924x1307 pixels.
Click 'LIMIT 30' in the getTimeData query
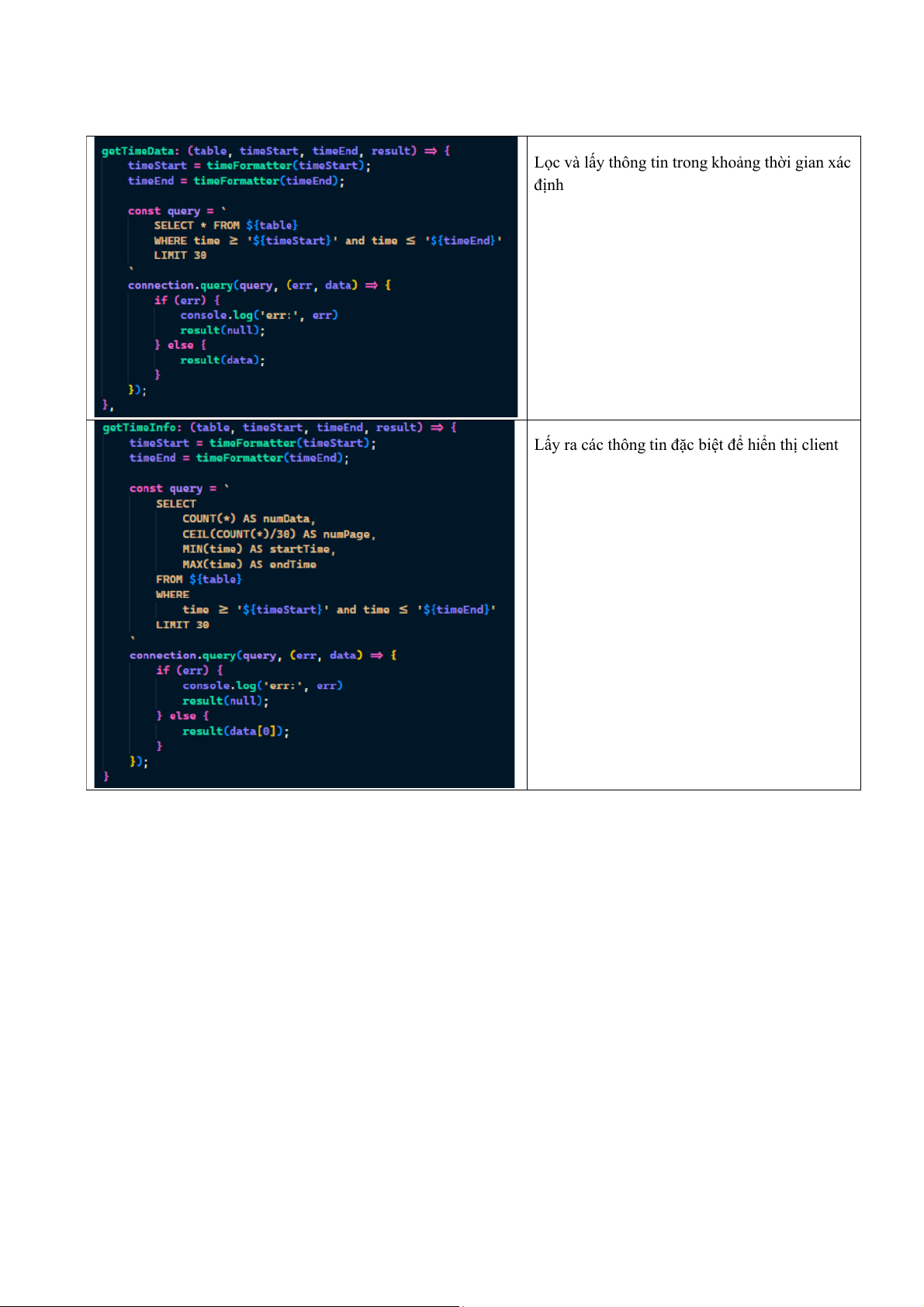[x=180, y=256]
